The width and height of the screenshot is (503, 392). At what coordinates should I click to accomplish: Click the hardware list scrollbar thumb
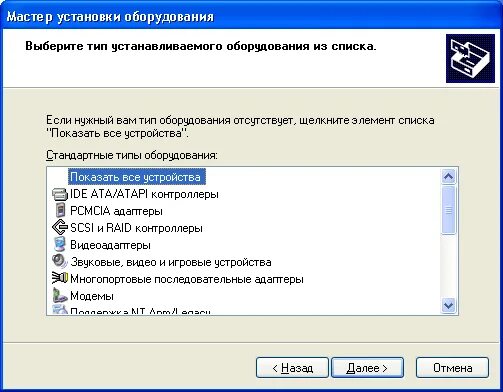[x=448, y=210]
